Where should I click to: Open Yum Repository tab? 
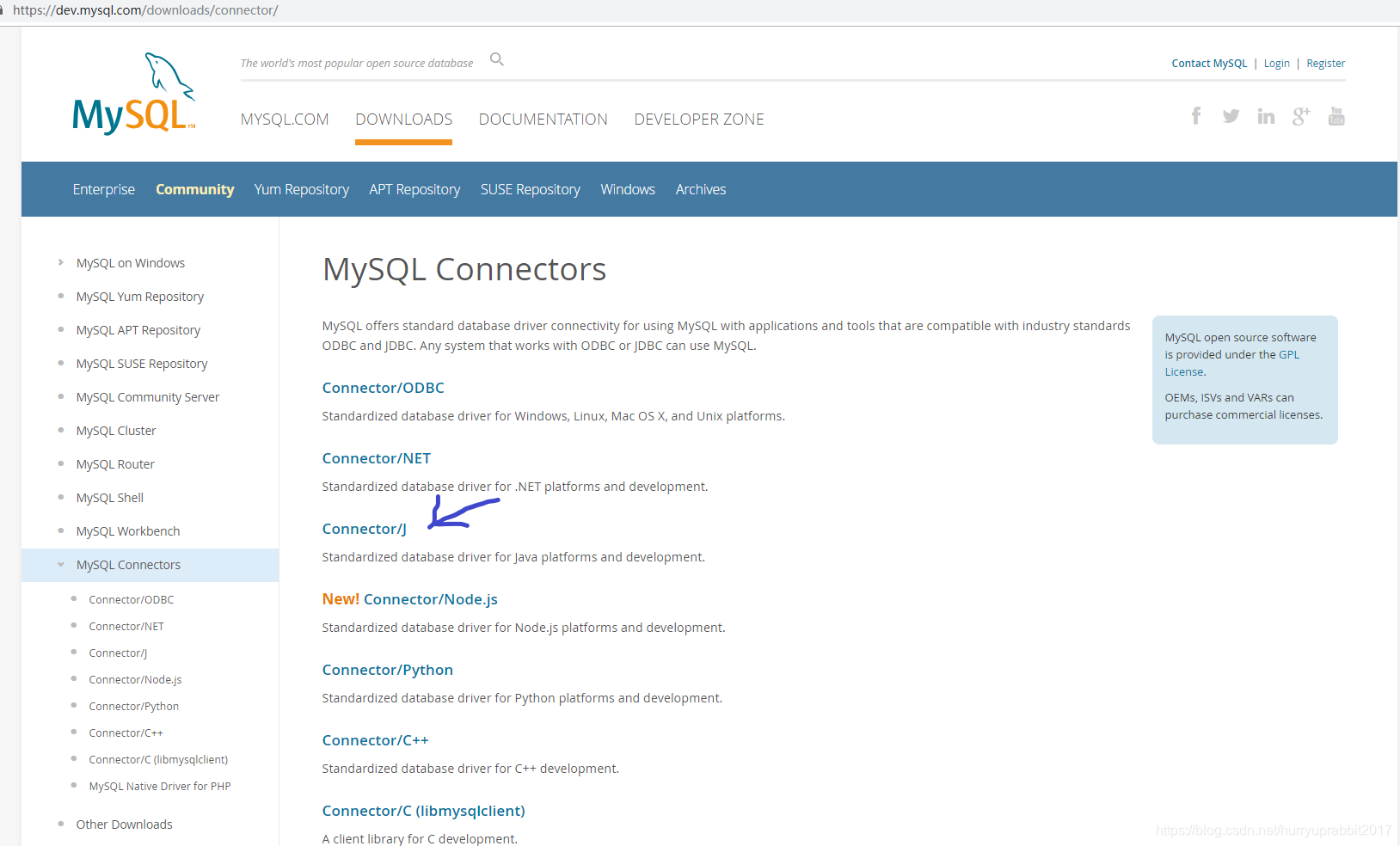302,189
